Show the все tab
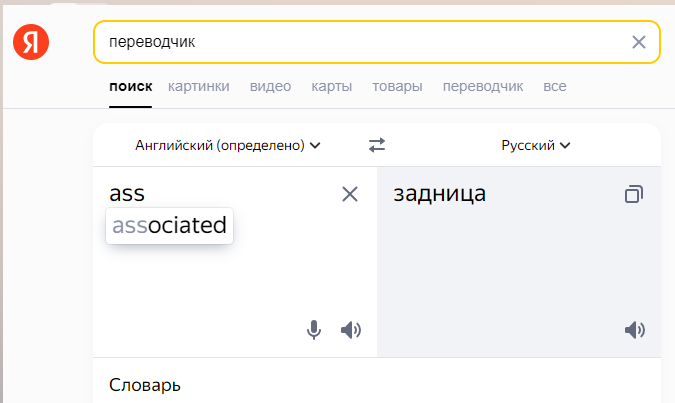The height and width of the screenshot is (403, 675). tap(554, 87)
